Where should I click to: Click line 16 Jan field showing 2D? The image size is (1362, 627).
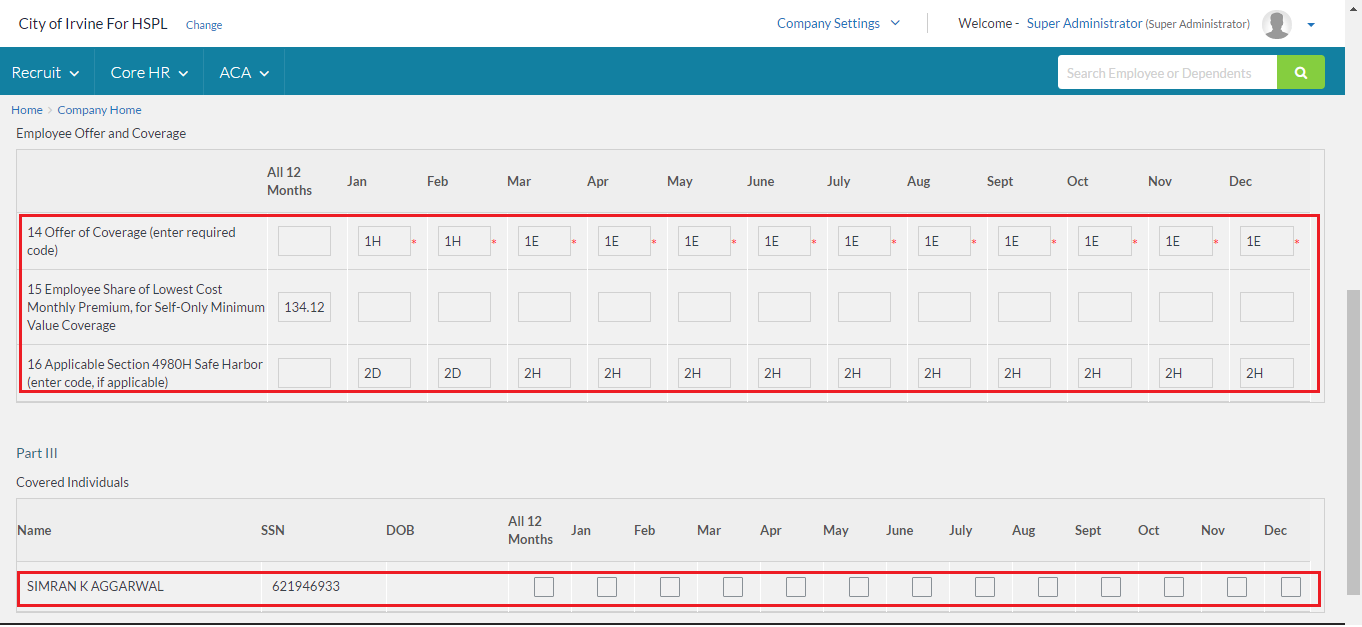tap(384, 373)
